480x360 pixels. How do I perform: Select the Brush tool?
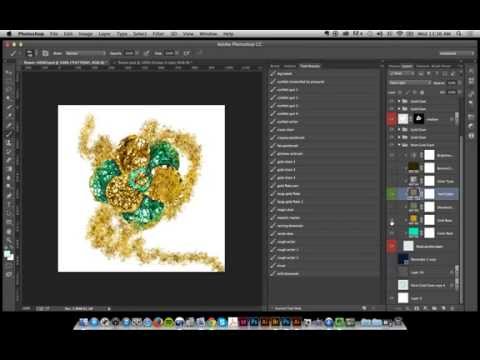click(9, 134)
